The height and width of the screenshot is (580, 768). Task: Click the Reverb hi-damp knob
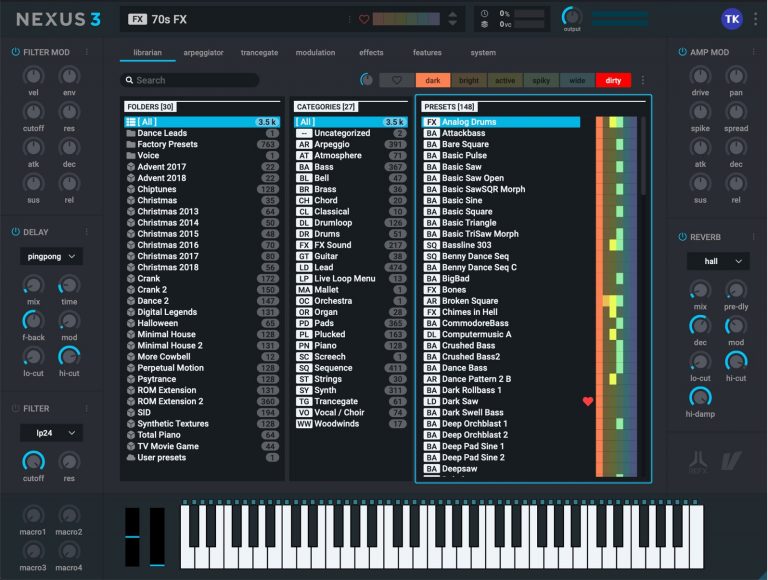tap(700, 397)
